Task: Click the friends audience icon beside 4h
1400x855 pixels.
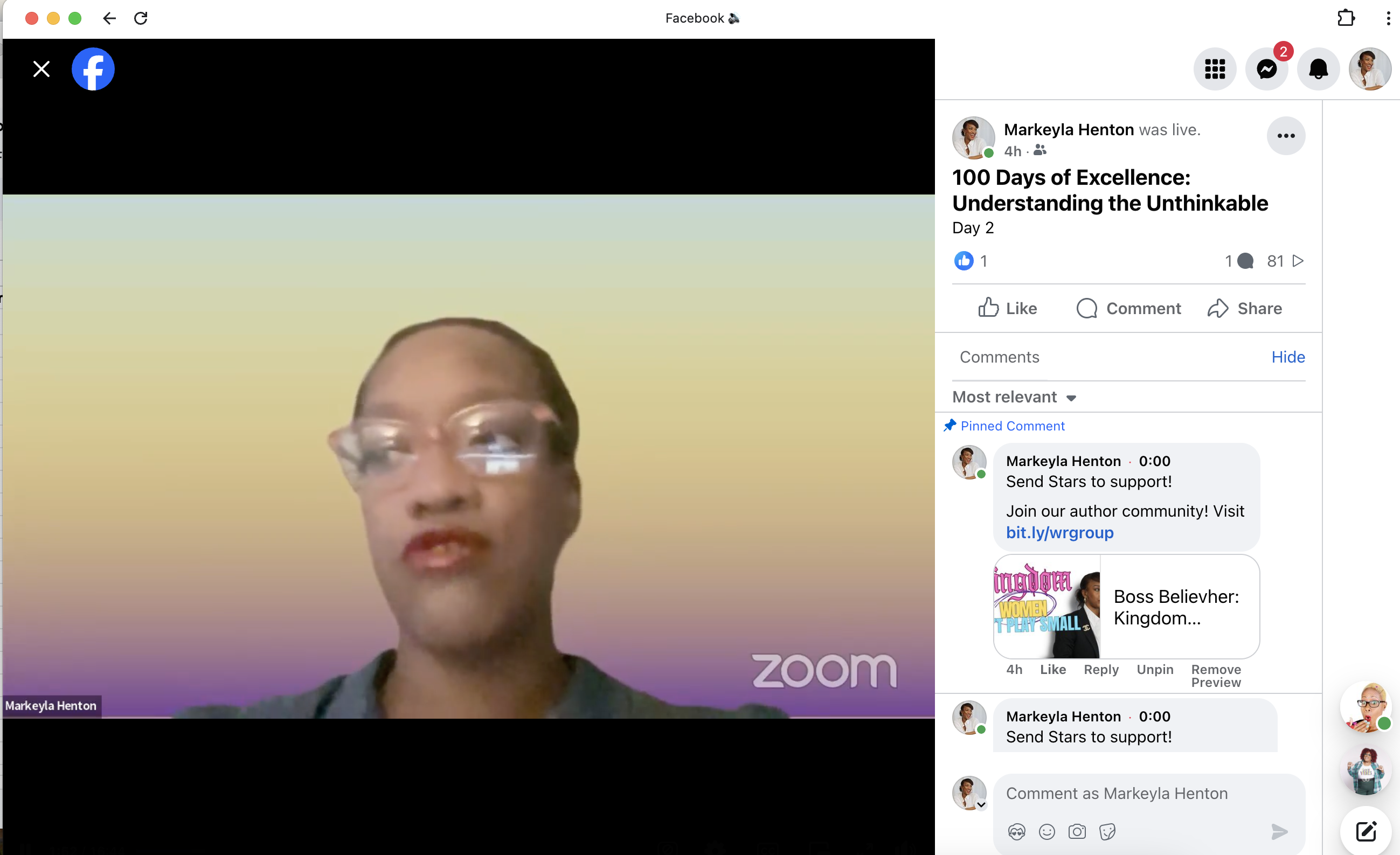Action: 1040,150
